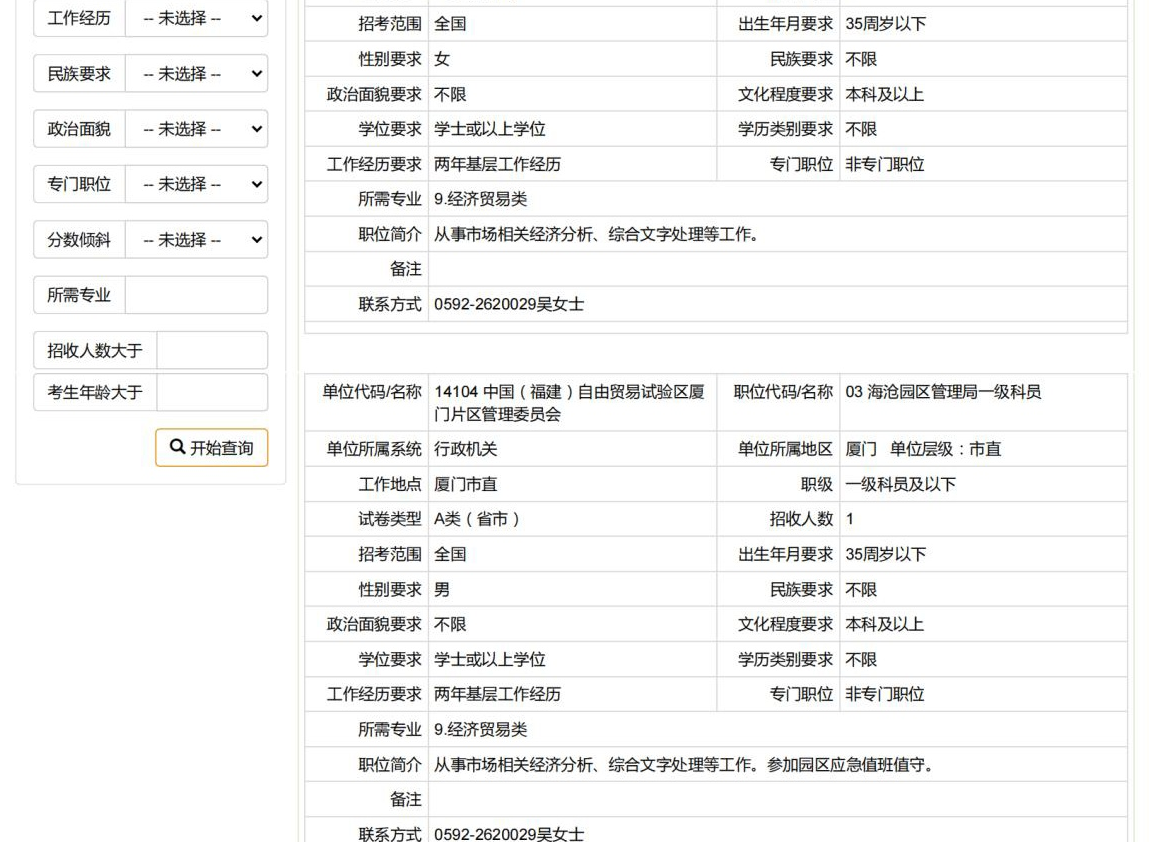Focus the 考生年龄大于 input field
Screen dimensions: 1153x842
pyautogui.click(x=212, y=392)
